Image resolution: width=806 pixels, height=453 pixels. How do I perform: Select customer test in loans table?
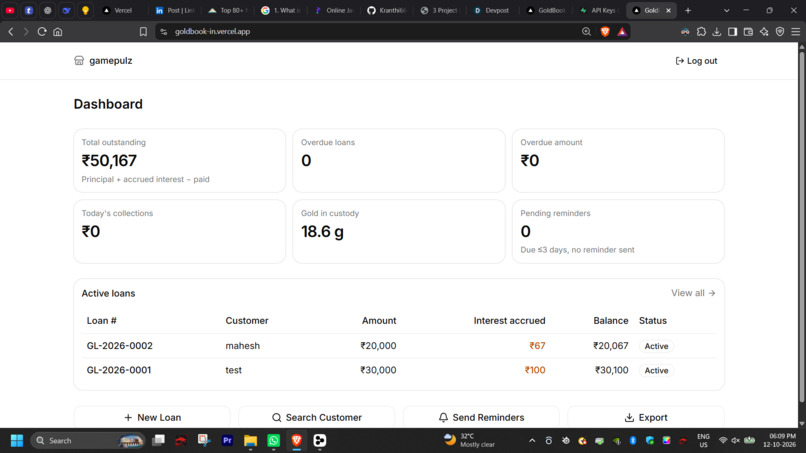coord(233,370)
